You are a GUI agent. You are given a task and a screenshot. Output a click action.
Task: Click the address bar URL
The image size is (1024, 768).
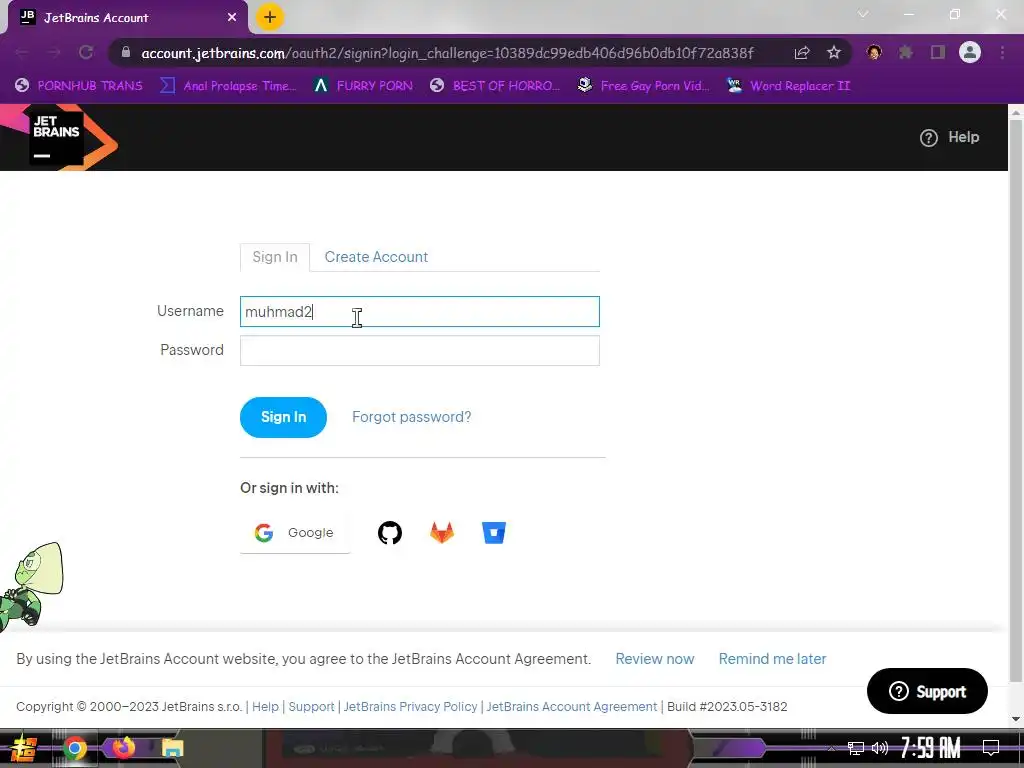pos(447,53)
